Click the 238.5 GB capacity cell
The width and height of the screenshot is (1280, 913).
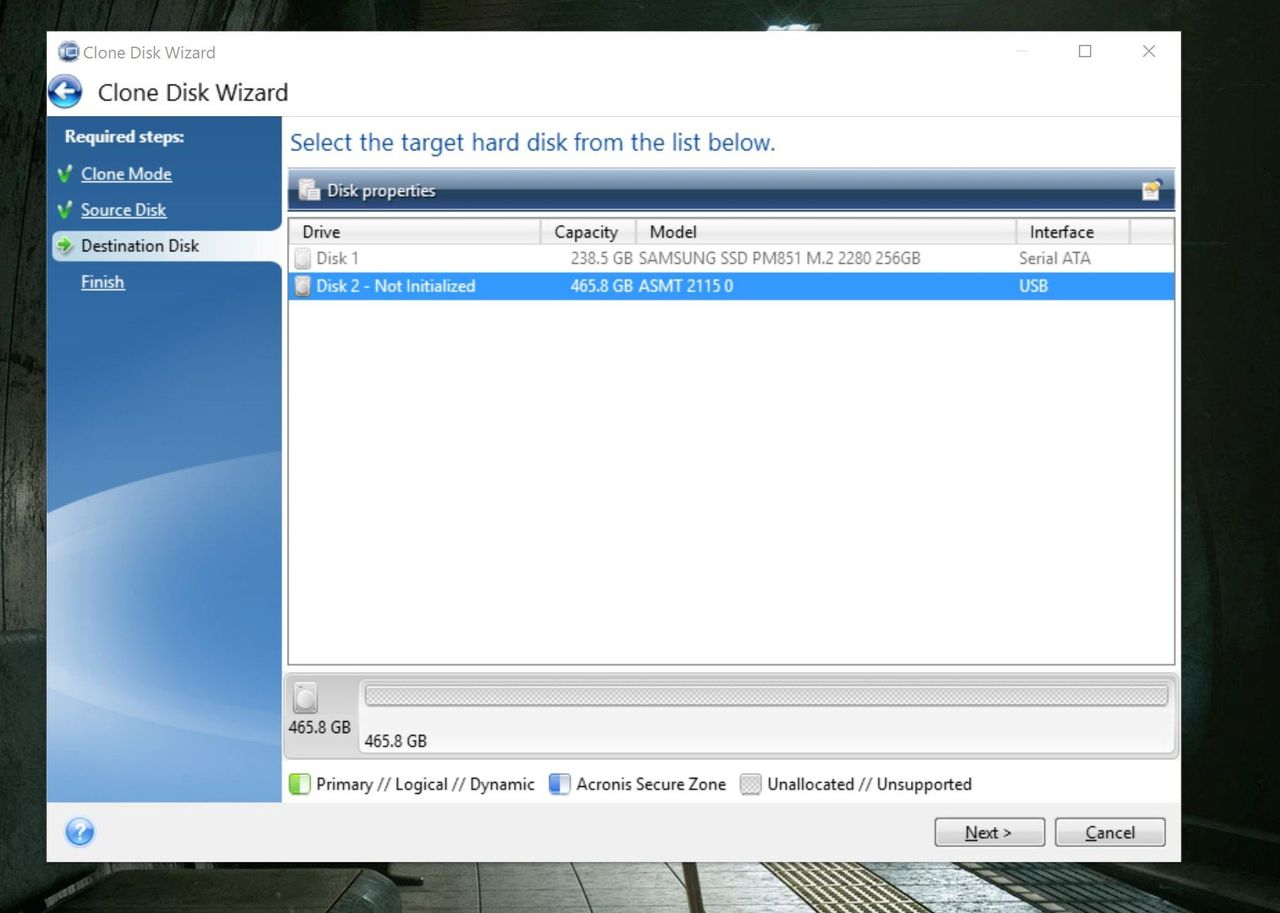[601, 258]
